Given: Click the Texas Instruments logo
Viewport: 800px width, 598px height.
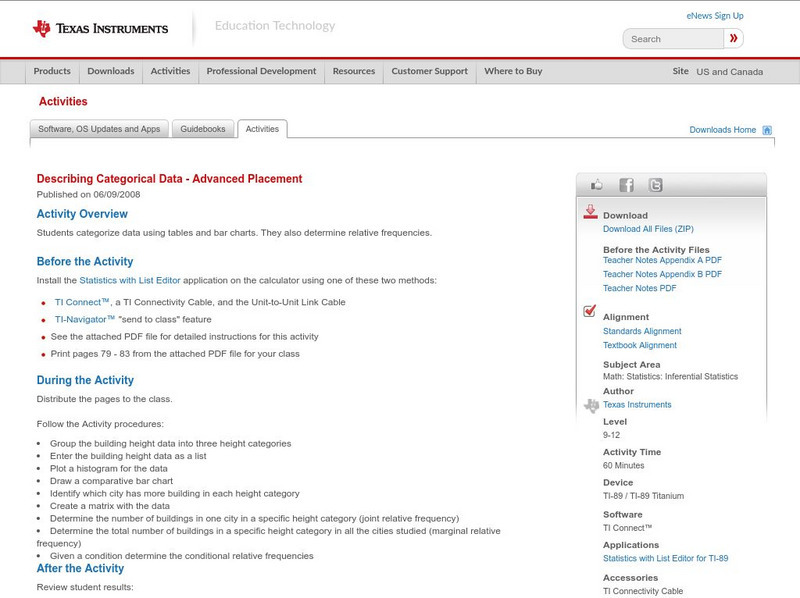Looking at the screenshot, I should click(x=100, y=29).
